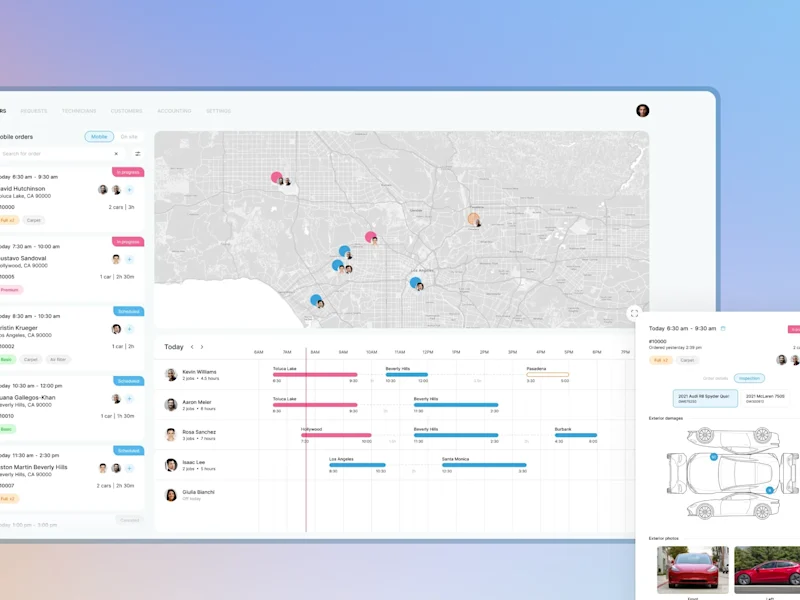The image size is (800, 600).
Task: Switch order list to On site
Action: 129,137
